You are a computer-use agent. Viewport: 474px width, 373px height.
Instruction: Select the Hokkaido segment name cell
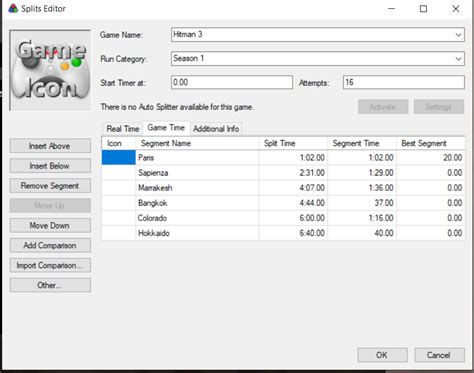197,233
